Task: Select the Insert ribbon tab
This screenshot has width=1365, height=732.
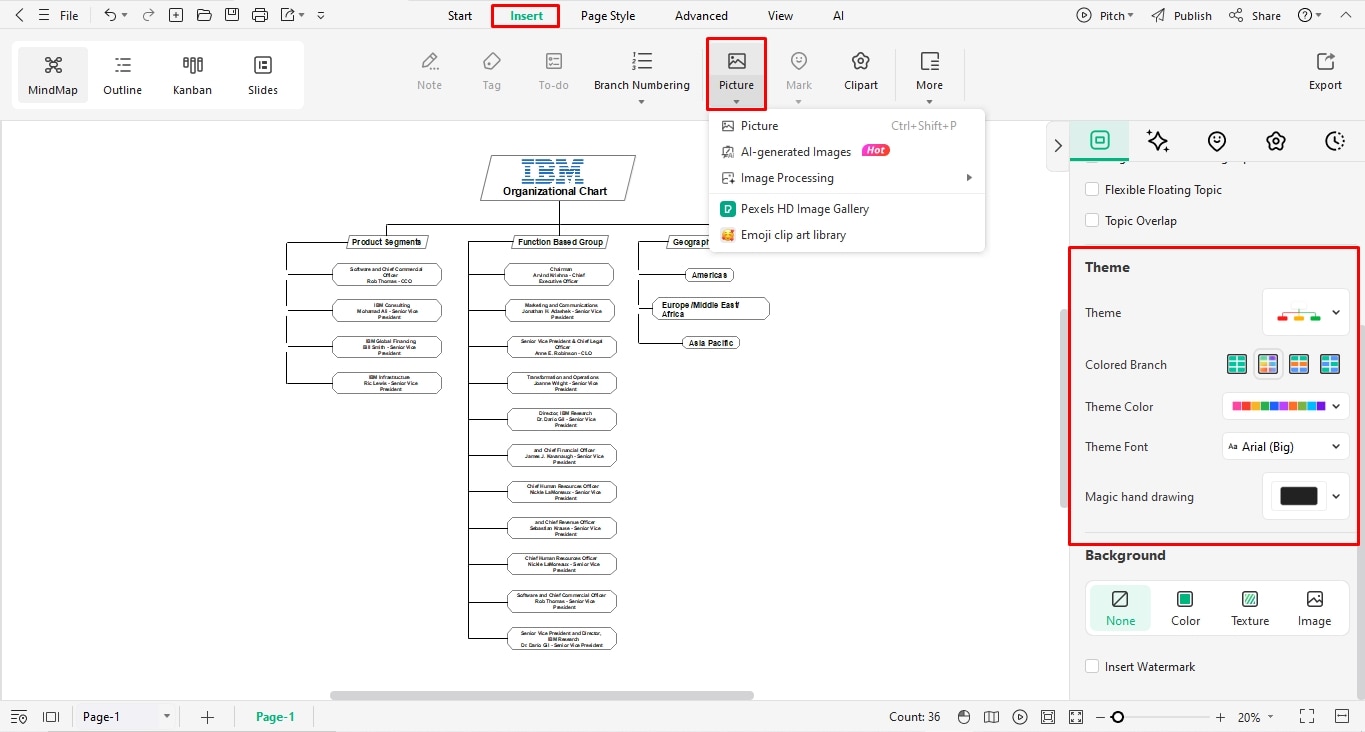Action: [526, 16]
